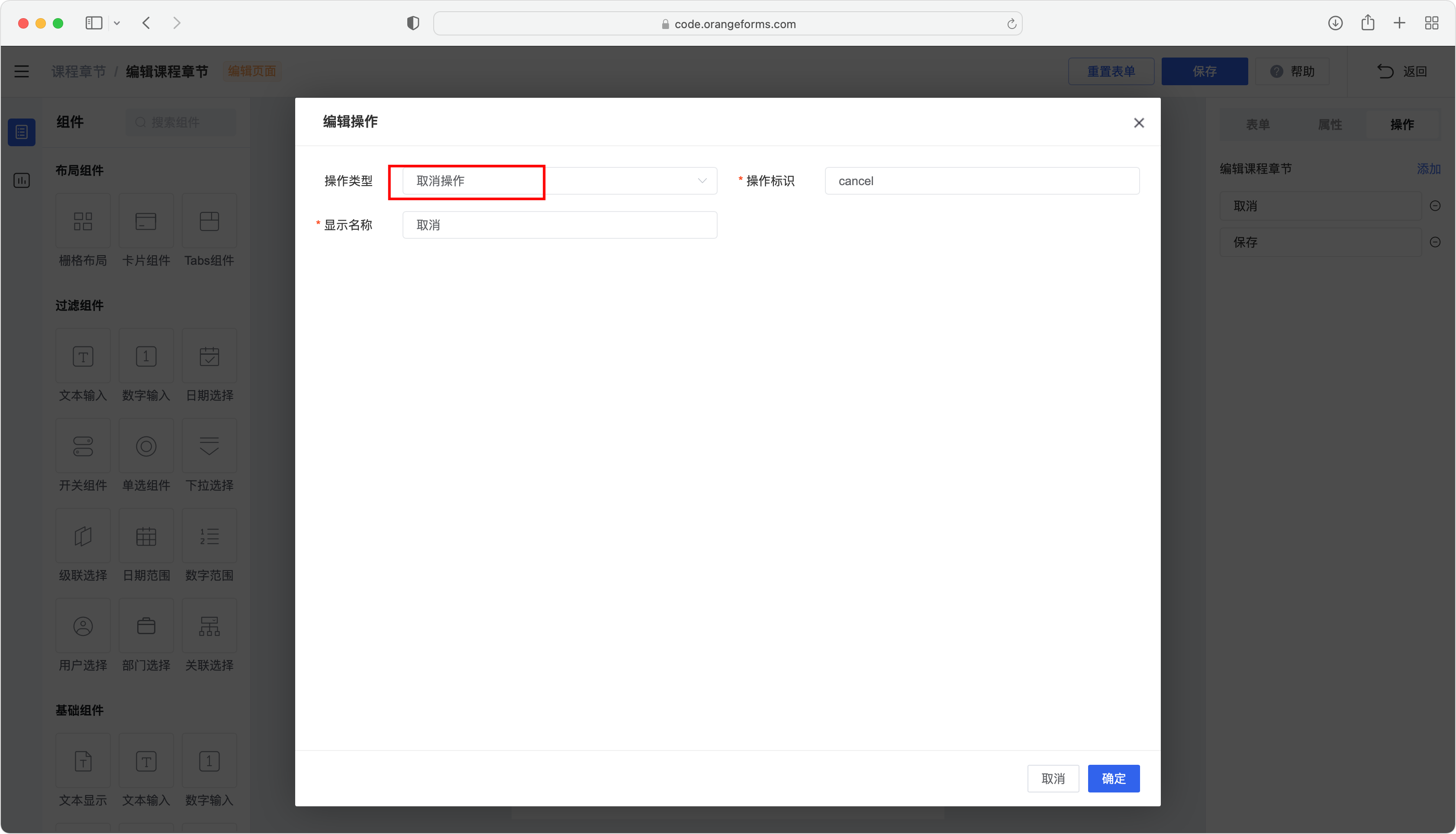The image size is (1456, 834).
Task: Click the 课程章节 breadcrumb
Action: [79, 72]
